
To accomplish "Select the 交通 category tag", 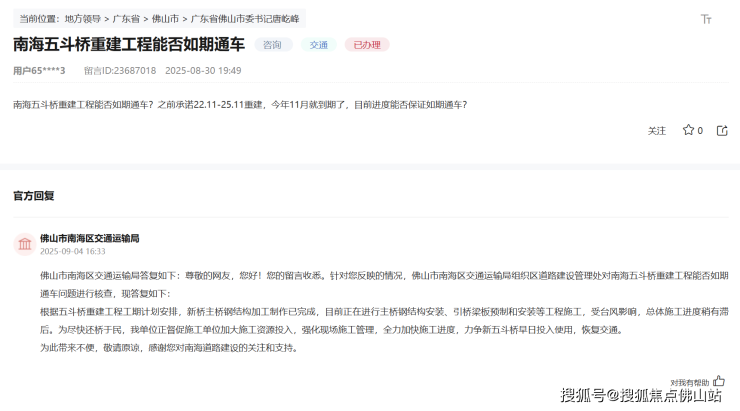I will [x=318, y=45].
